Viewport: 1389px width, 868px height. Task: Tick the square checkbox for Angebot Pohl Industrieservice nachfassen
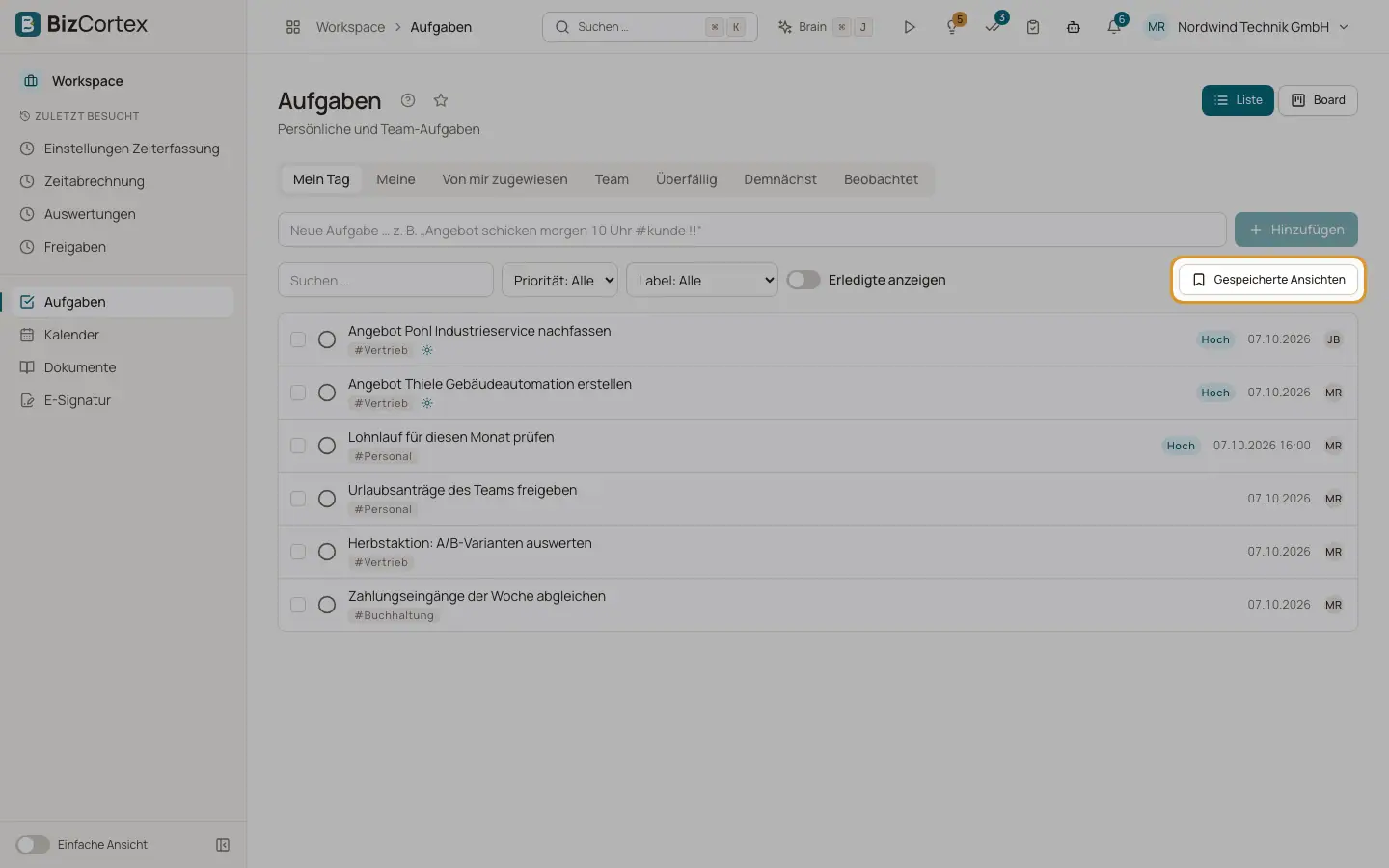298,339
